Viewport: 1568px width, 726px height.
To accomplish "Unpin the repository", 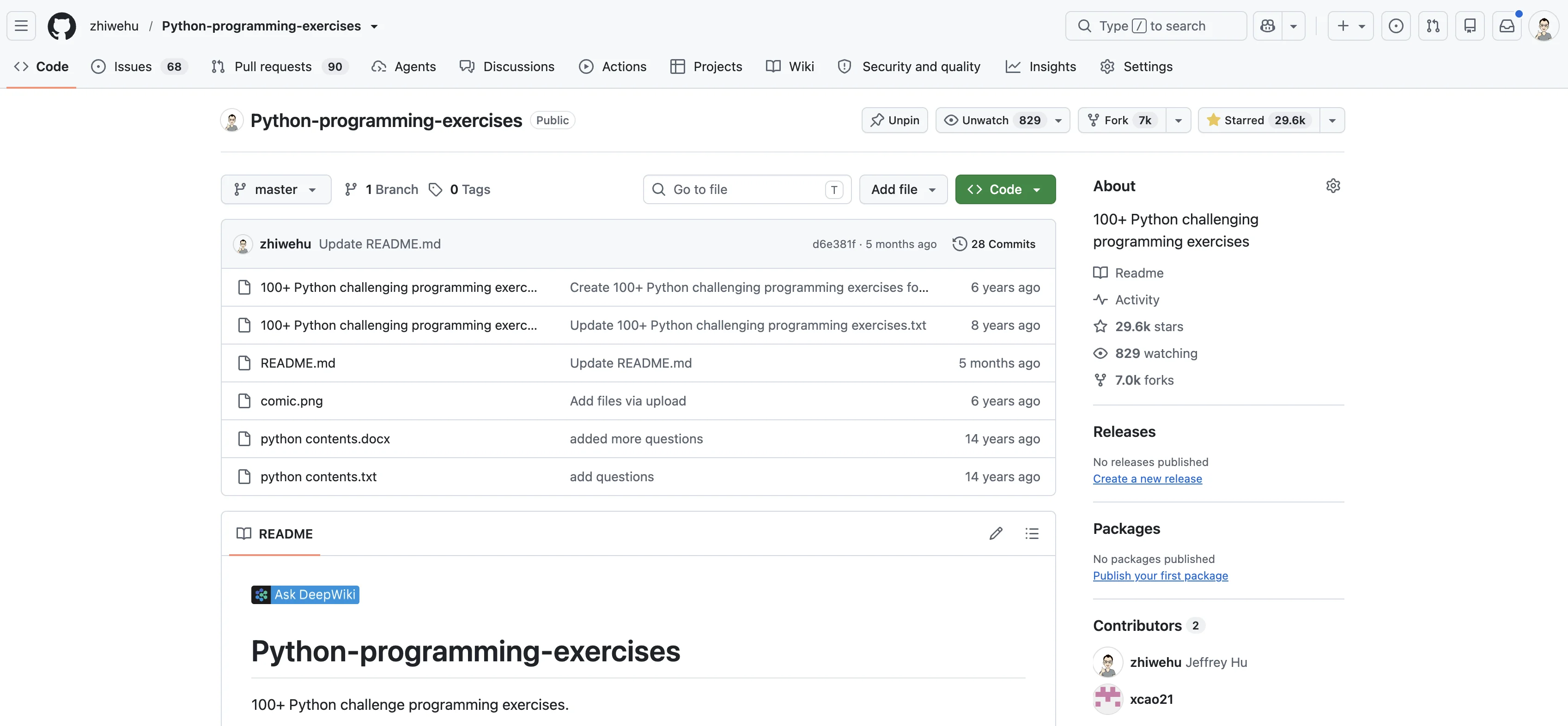I will pos(894,120).
